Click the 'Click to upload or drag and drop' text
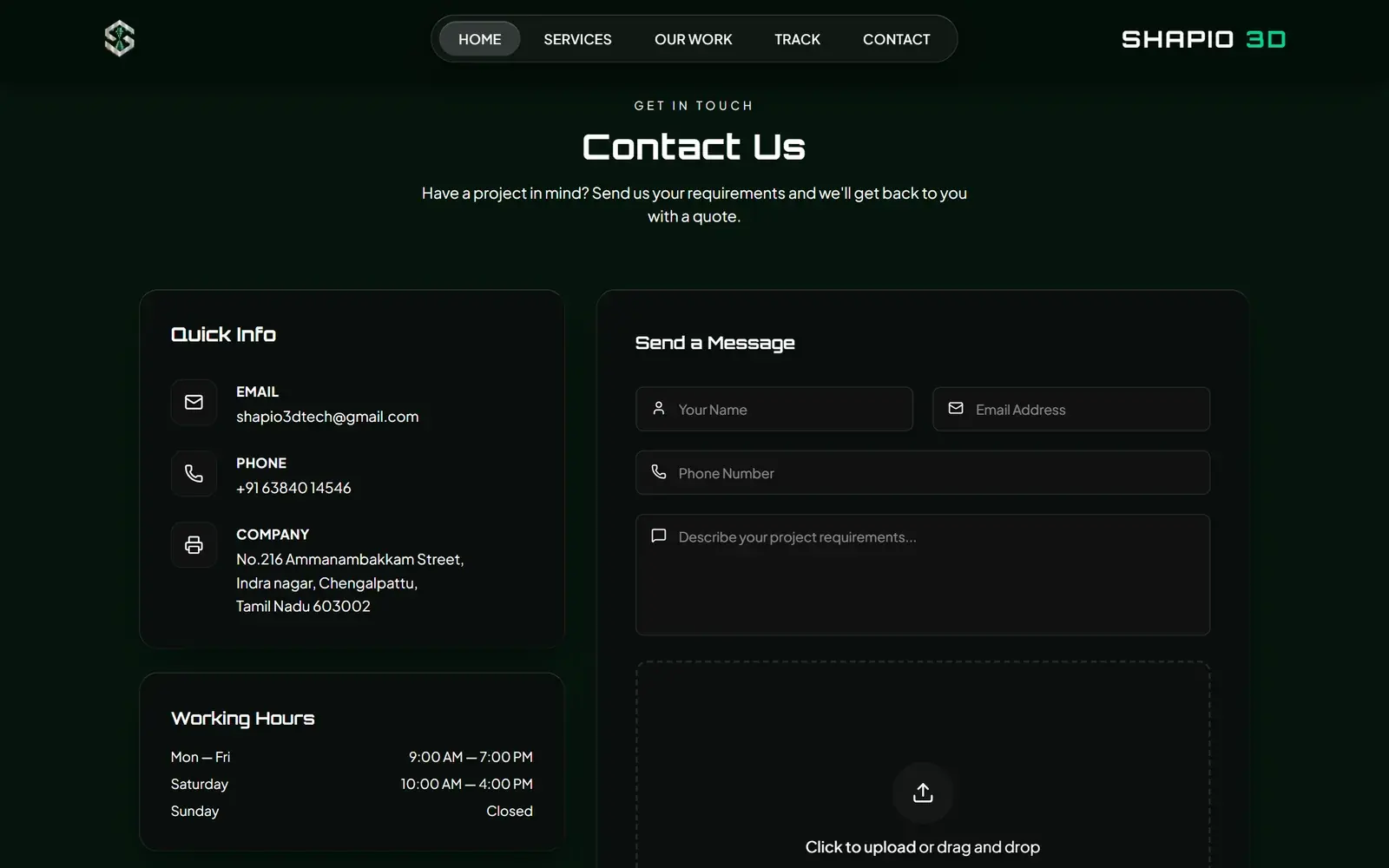This screenshot has width=1389, height=868. pyautogui.click(x=923, y=847)
